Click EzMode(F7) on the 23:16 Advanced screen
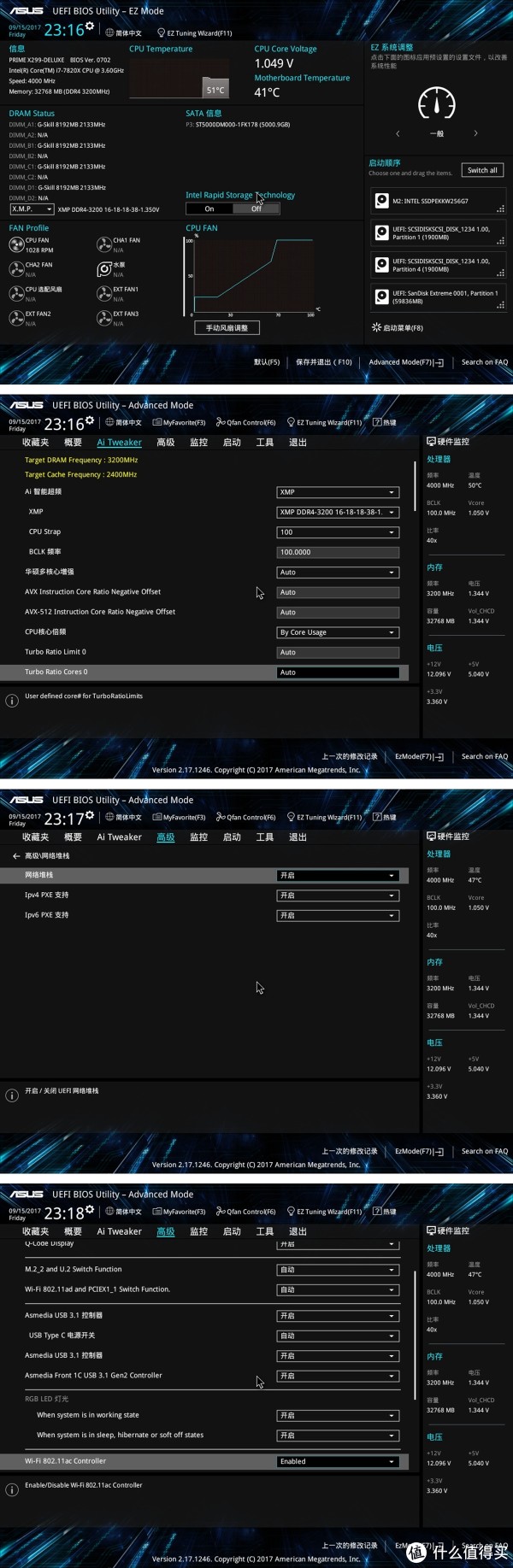Image resolution: width=513 pixels, height=1568 pixels. [420, 756]
